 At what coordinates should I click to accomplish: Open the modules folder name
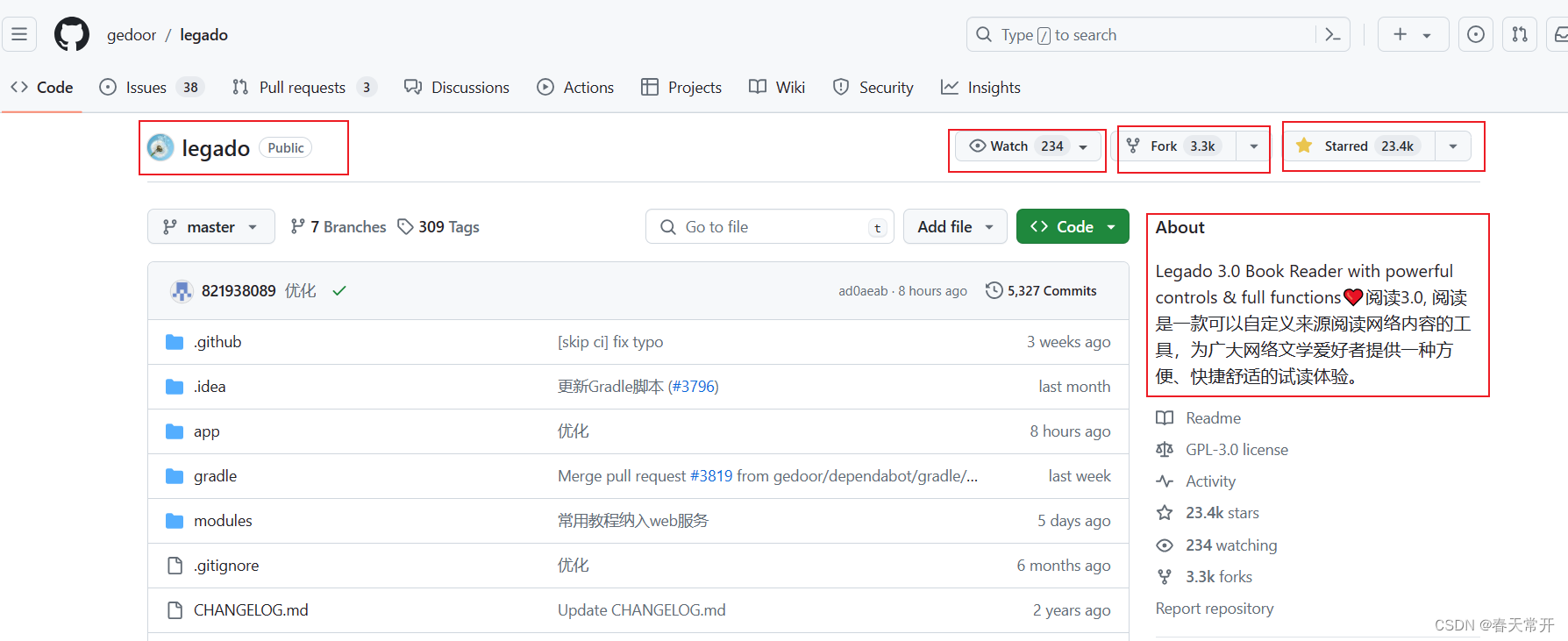pos(223,521)
